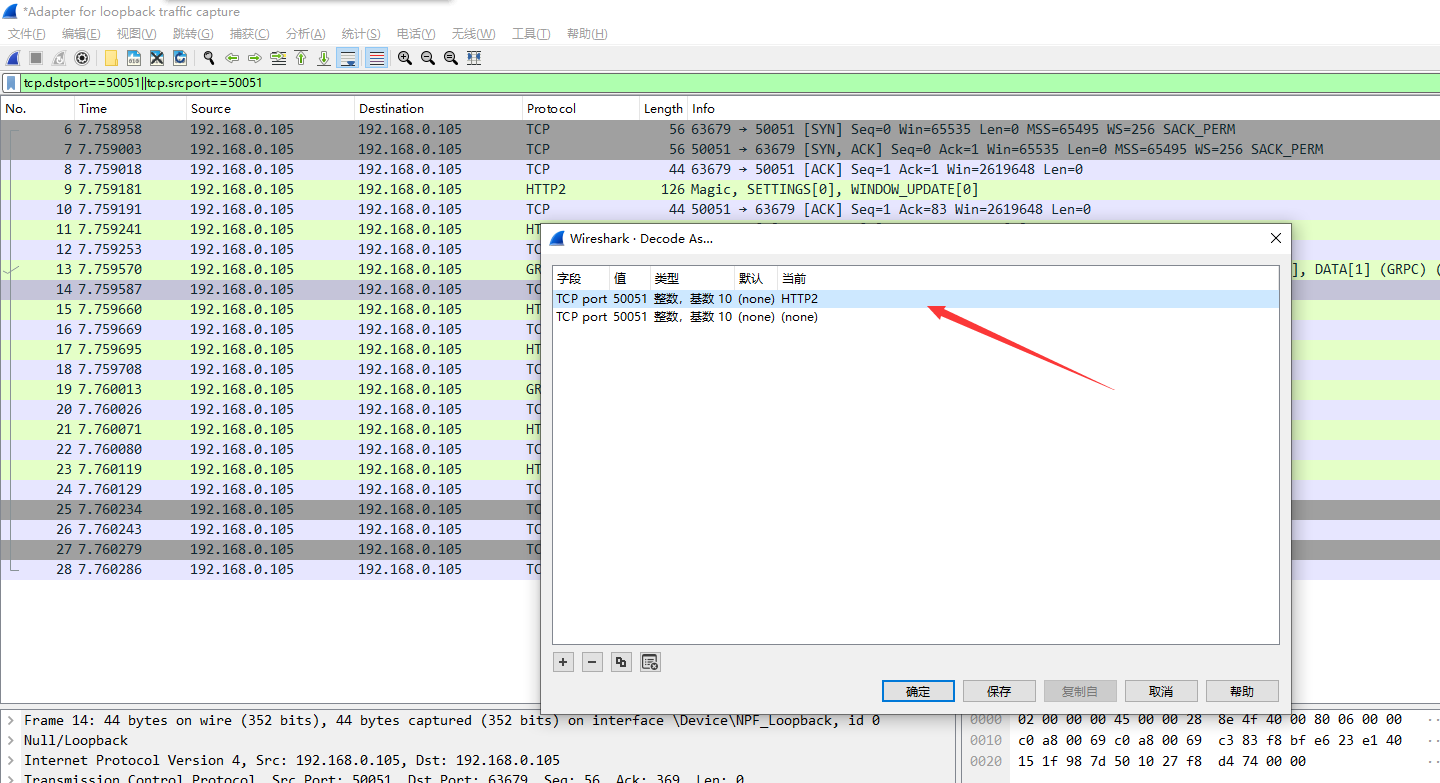This screenshot has width=1440, height=783.
Task: Zoom in main window text
Action: point(405,58)
